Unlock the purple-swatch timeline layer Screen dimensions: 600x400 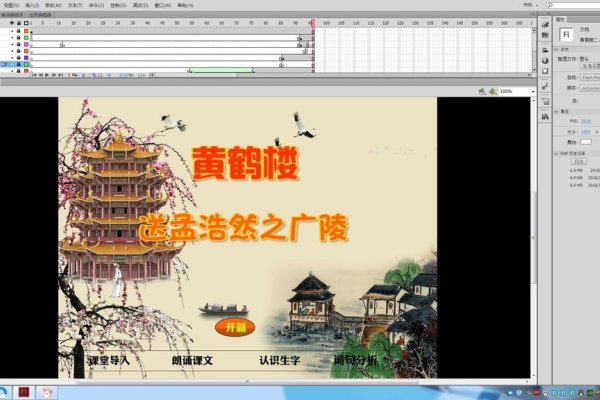(x=18, y=58)
